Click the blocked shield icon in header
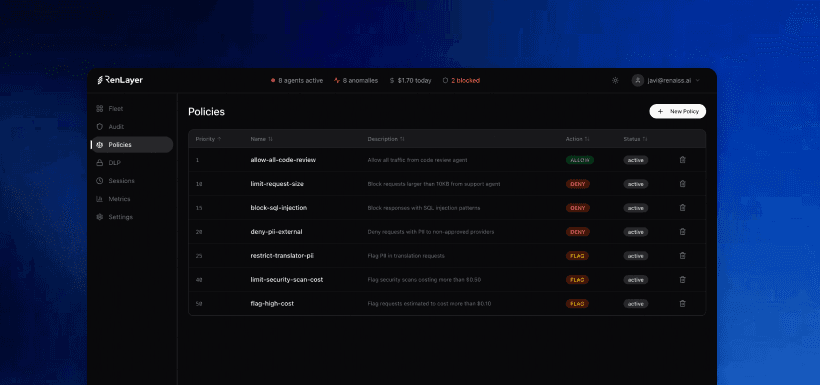Viewport: 820px width, 385px height. (x=446, y=81)
